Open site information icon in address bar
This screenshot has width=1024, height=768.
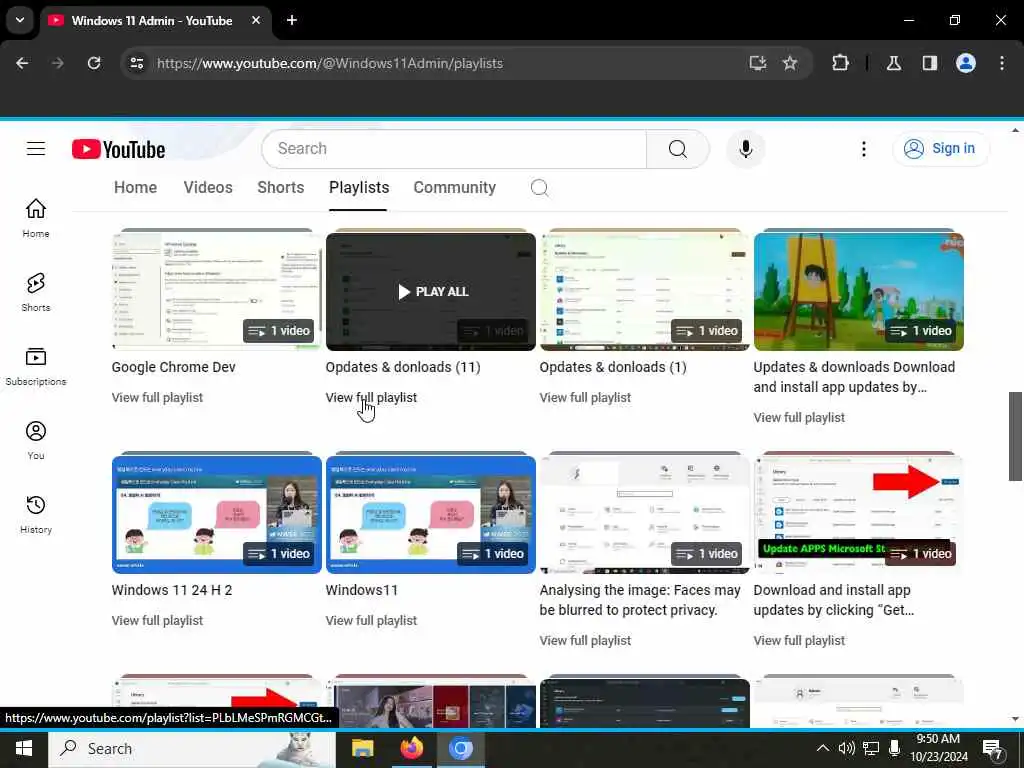136,63
